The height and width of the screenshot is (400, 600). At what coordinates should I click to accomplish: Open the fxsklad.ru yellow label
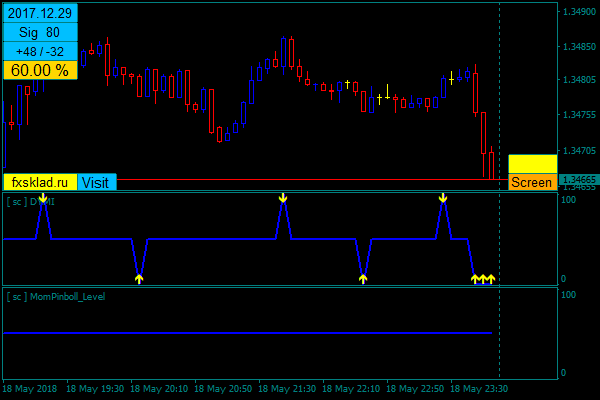point(40,182)
